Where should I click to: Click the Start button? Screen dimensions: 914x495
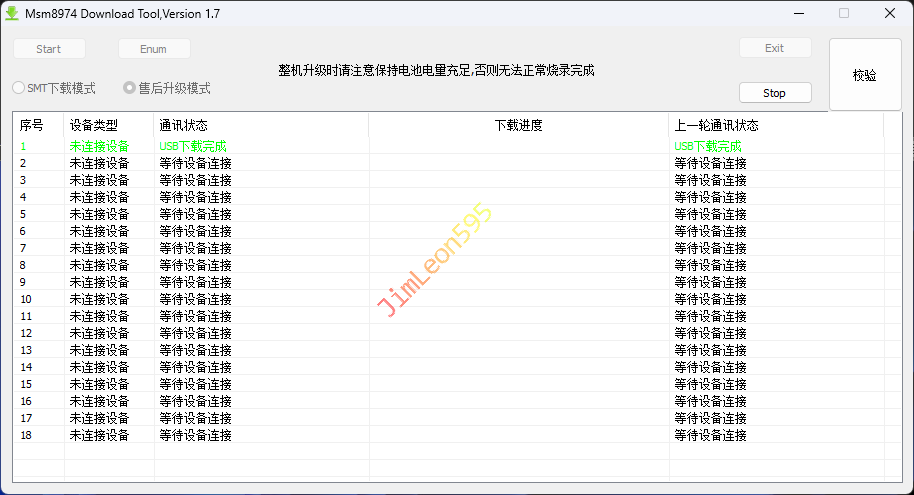click(49, 49)
